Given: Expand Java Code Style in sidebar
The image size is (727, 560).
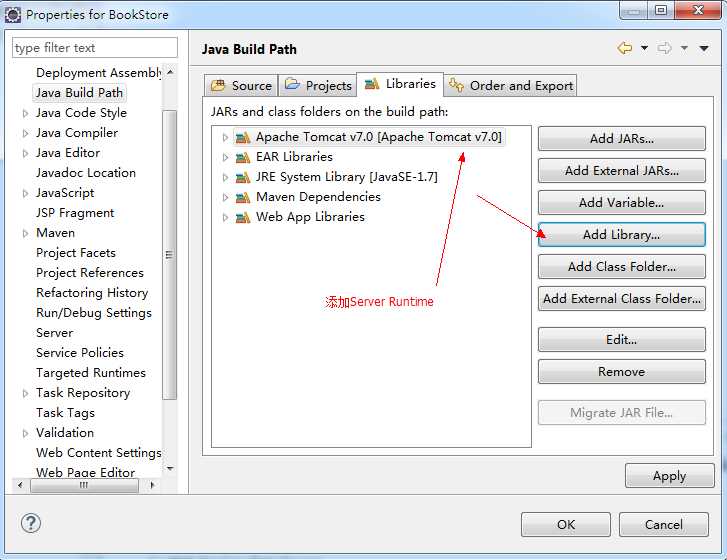Looking at the screenshot, I should [x=26, y=113].
